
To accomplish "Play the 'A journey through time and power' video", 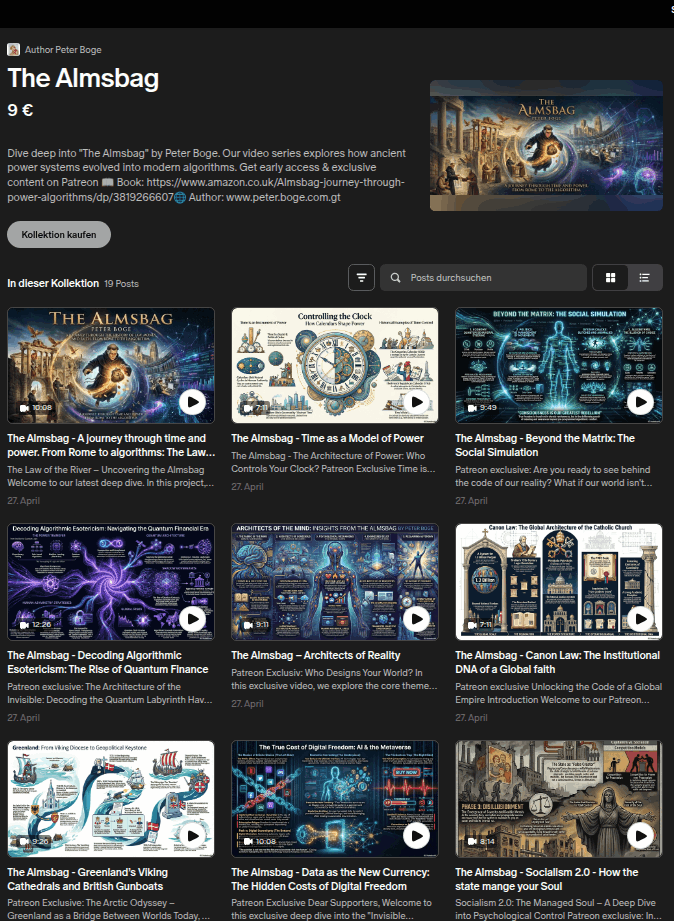I will pyautogui.click(x=192, y=402).
